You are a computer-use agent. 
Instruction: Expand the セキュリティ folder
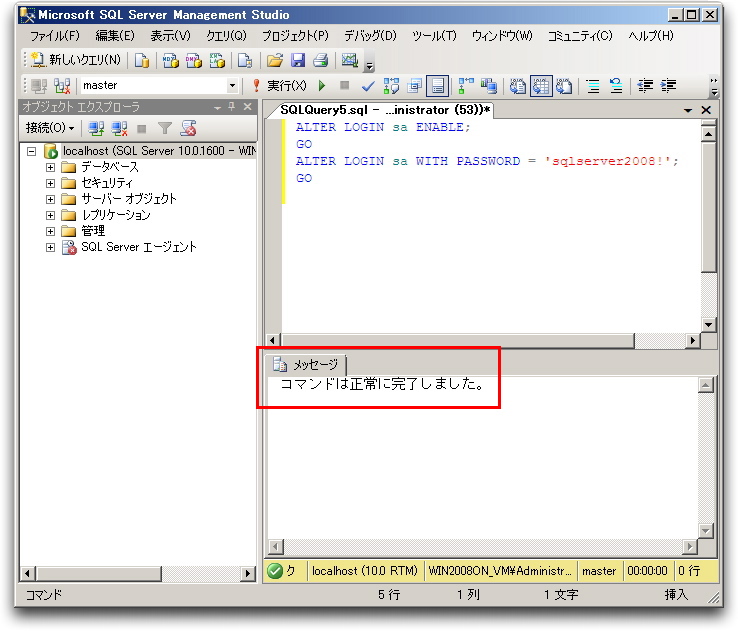(50, 184)
